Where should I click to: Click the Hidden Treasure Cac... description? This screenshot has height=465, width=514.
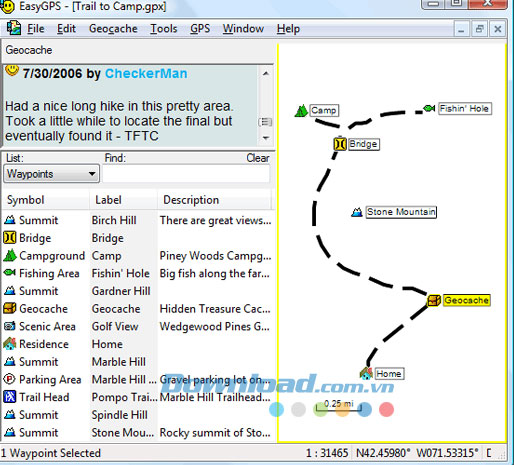(215, 308)
